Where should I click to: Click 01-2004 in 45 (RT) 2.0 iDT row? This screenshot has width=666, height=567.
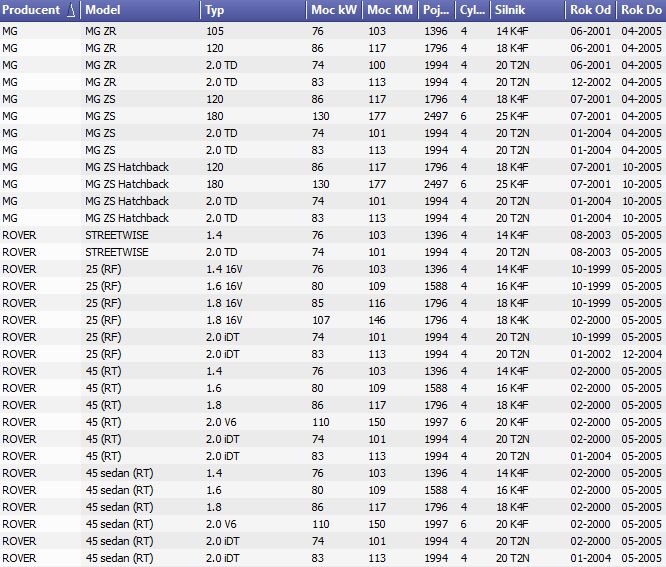(x=590, y=456)
